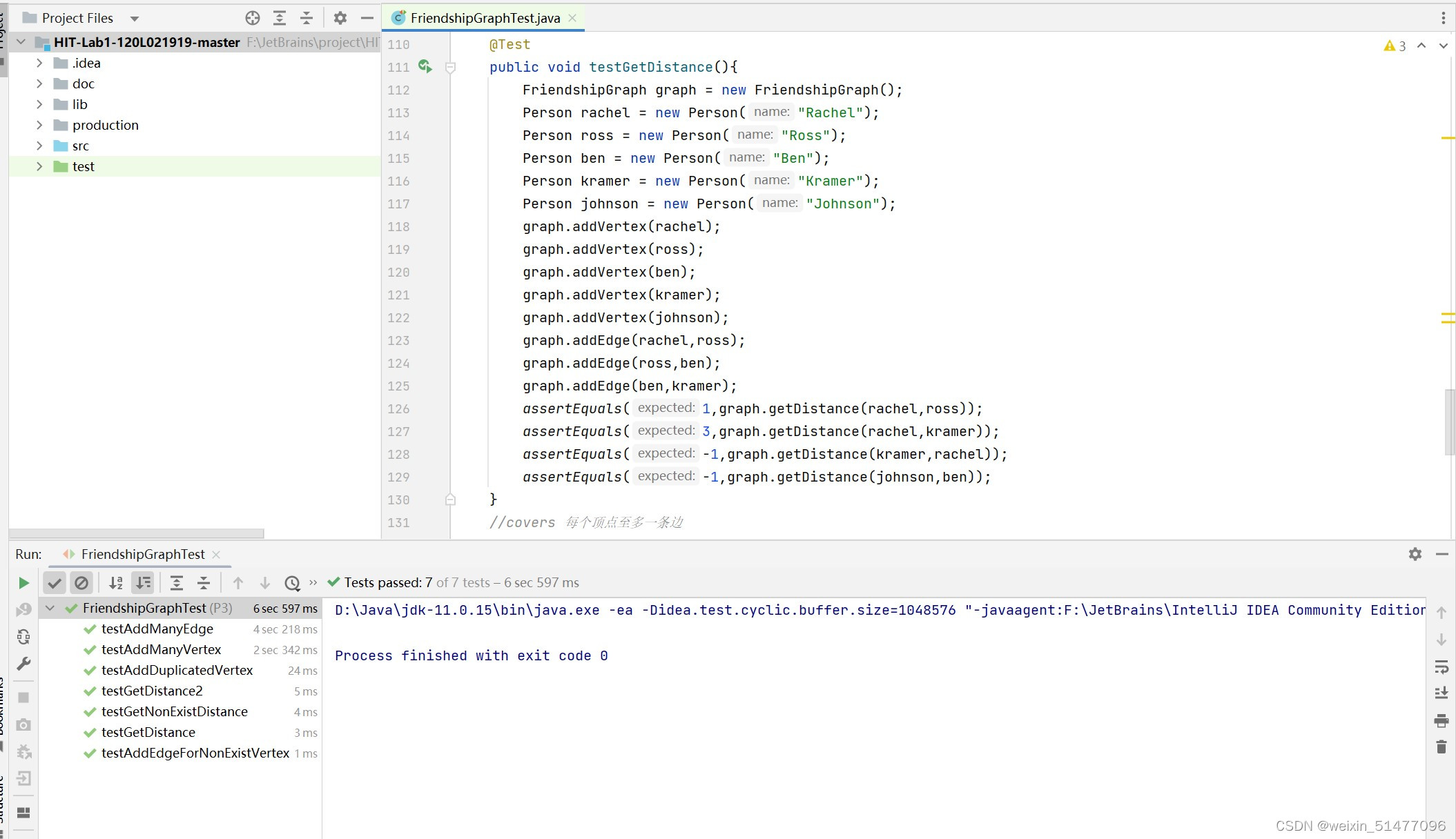Close the FriendshipGraphTest run tab
Screen dimensions: 1456x839
click(216, 554)
